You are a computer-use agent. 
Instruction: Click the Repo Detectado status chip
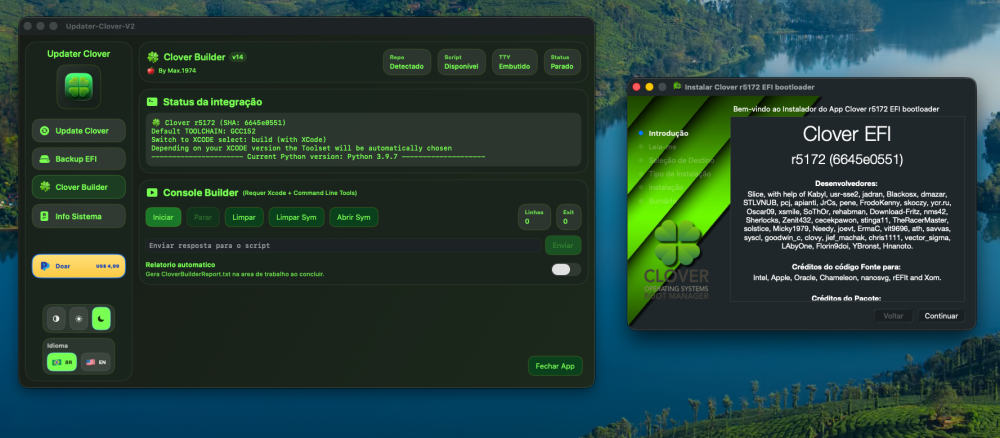point(406,62)
